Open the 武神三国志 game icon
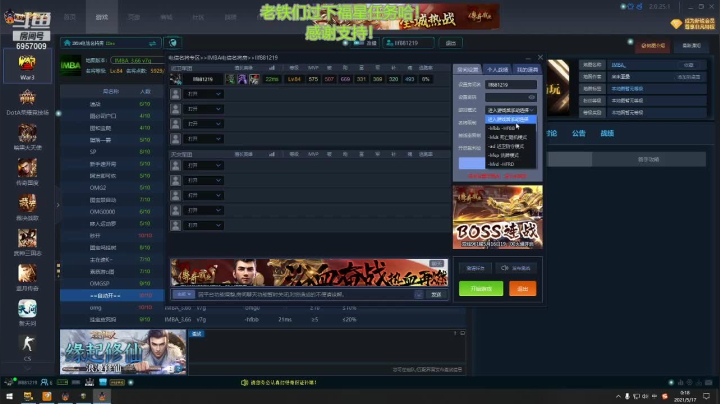The height and width of the screenshot is (404, 720). click(27, 238)
